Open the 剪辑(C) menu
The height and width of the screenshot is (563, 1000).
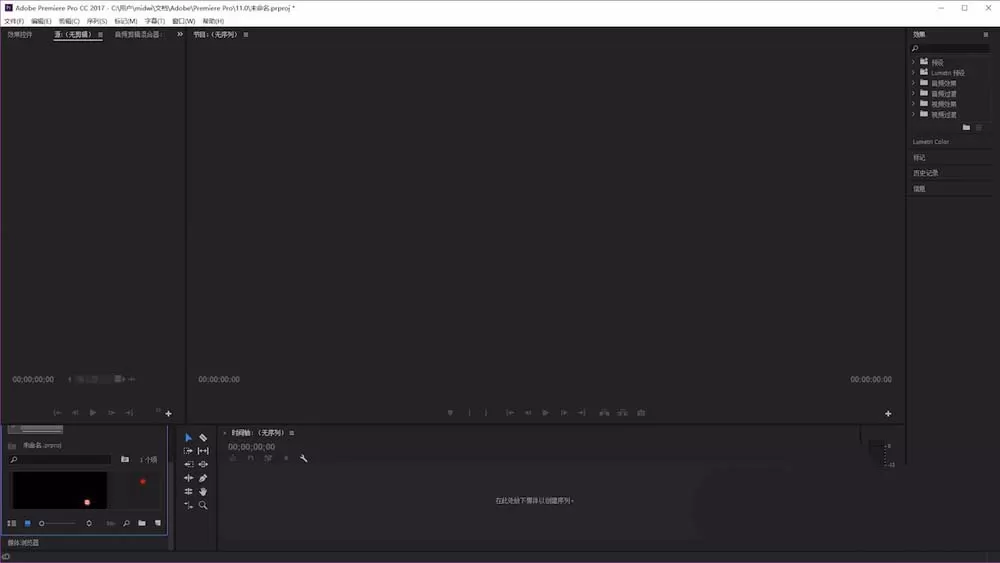(x=70, y=21)
